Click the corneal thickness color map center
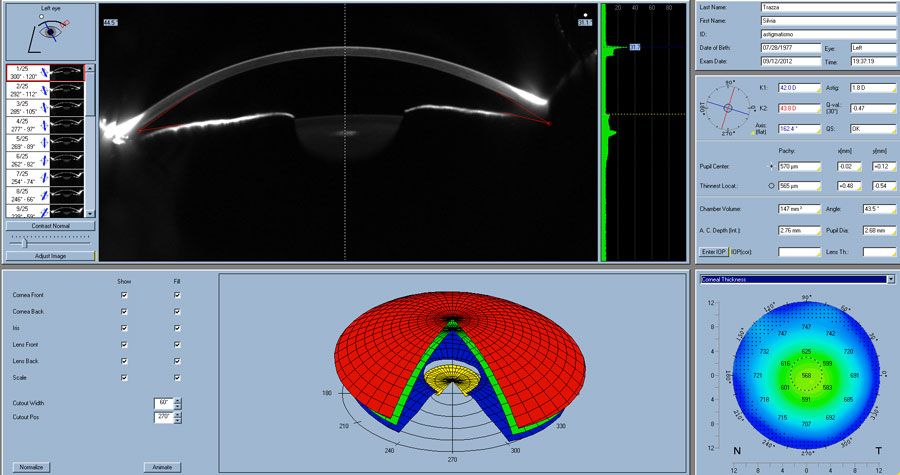The height and width of the screenshot is (475, 900). (805, 376)
